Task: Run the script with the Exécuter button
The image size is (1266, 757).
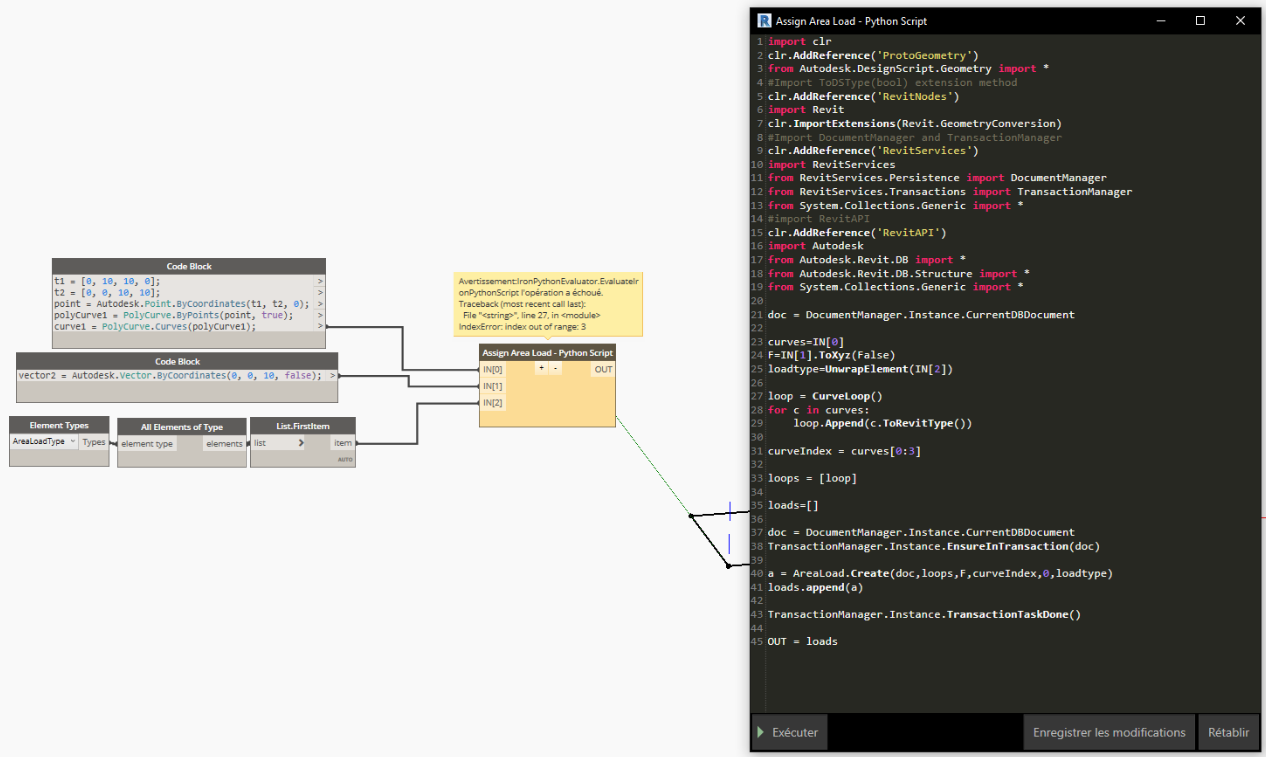Action: [x=789, y=732]
